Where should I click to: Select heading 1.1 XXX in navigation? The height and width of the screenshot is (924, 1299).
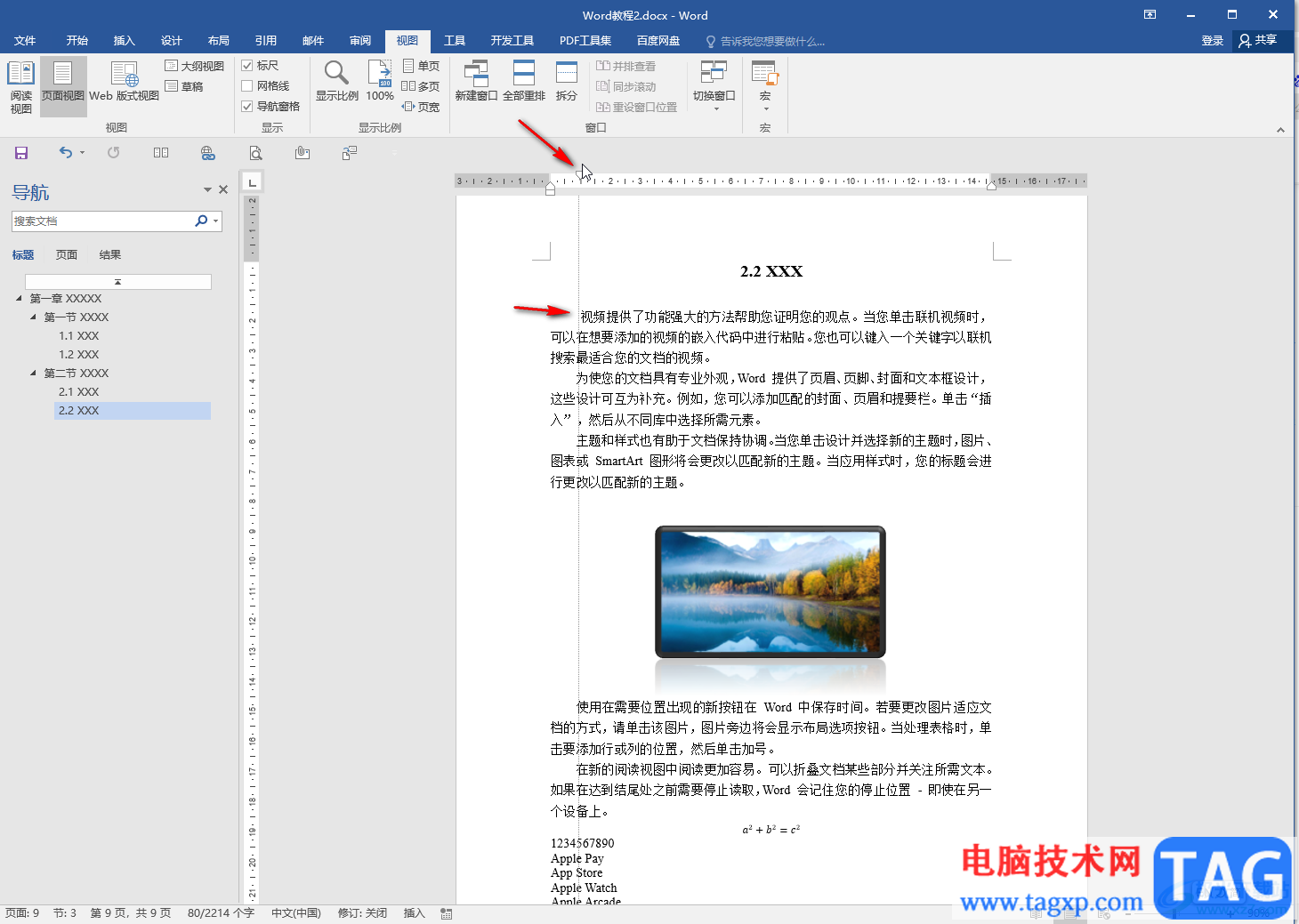click(x=79, y=336)
